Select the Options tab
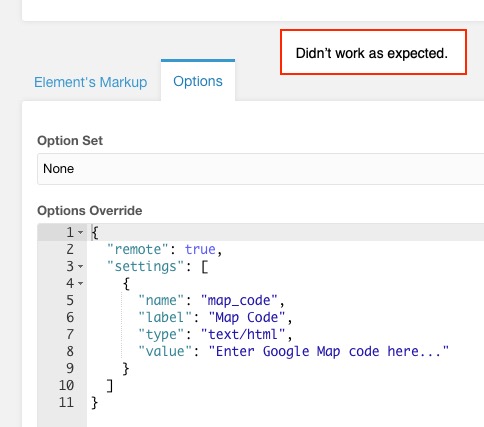Viewport: 484px width, 427px height. pyautogui.click(x=198, y=81)
